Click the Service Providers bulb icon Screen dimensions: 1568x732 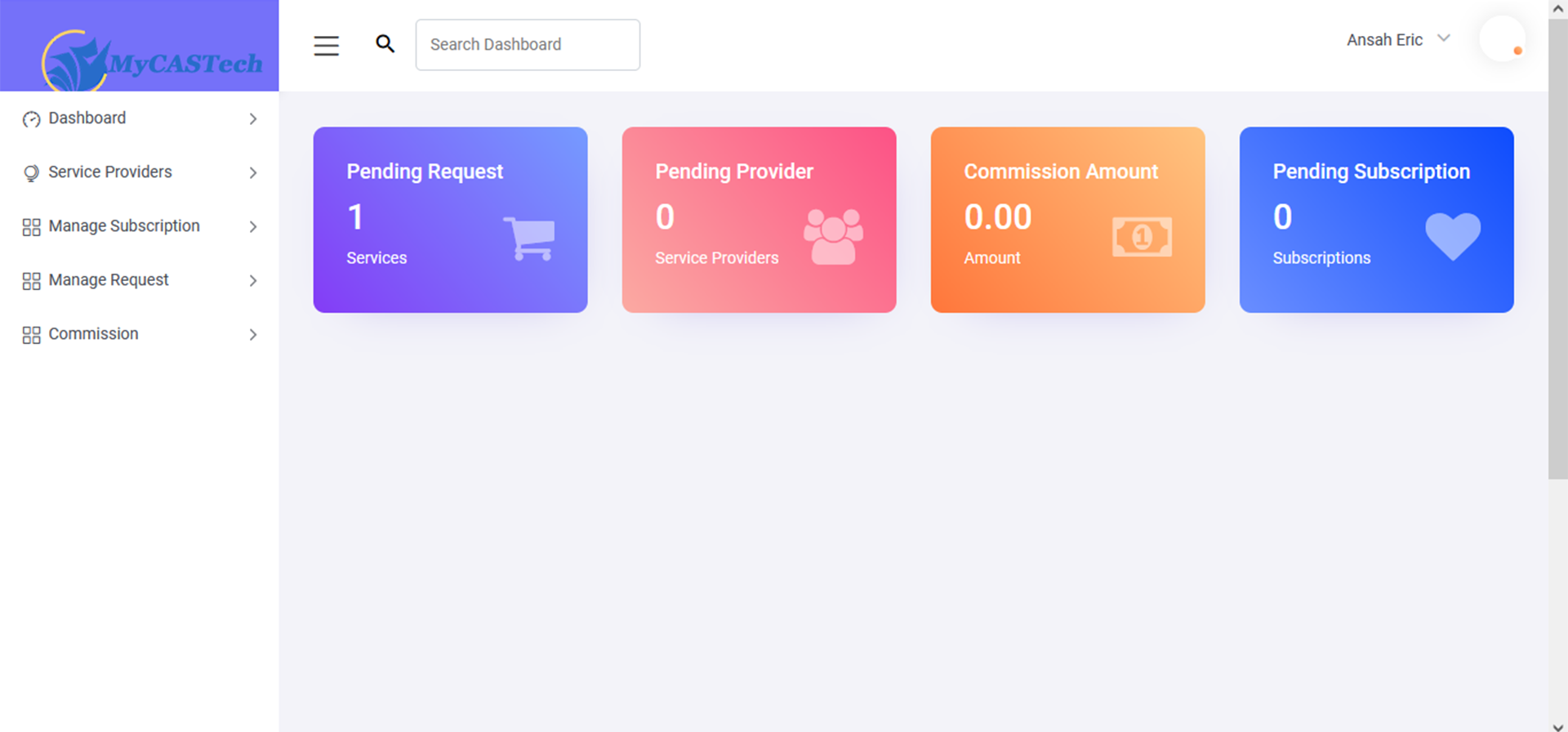[31, 173]
